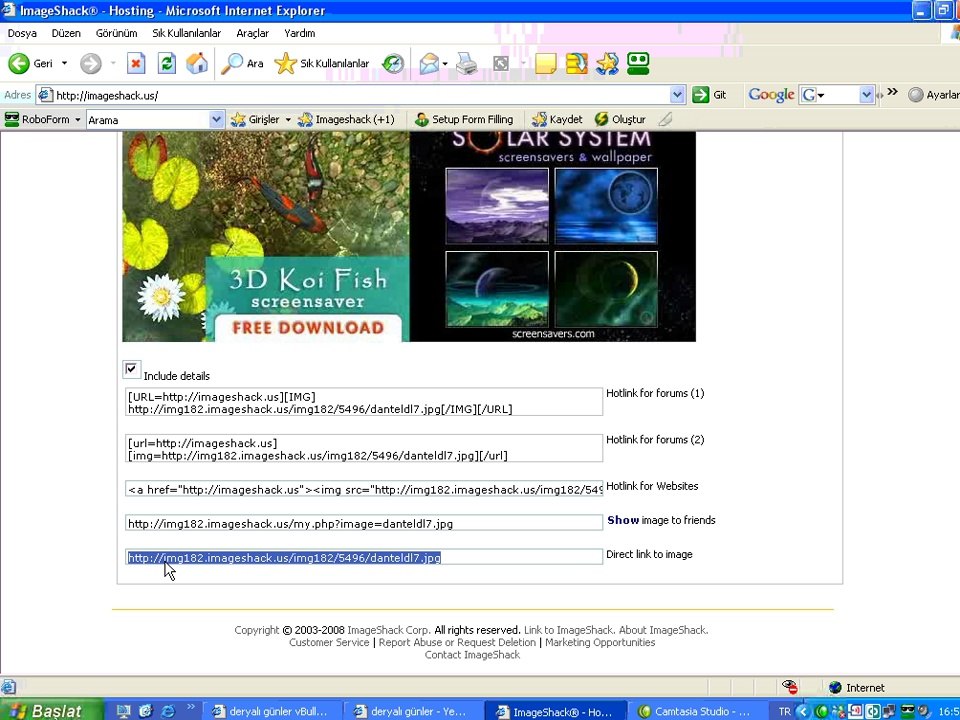Print the page with printer icon
This screenshot has width=960, height=720.
[x=467, y=63]
